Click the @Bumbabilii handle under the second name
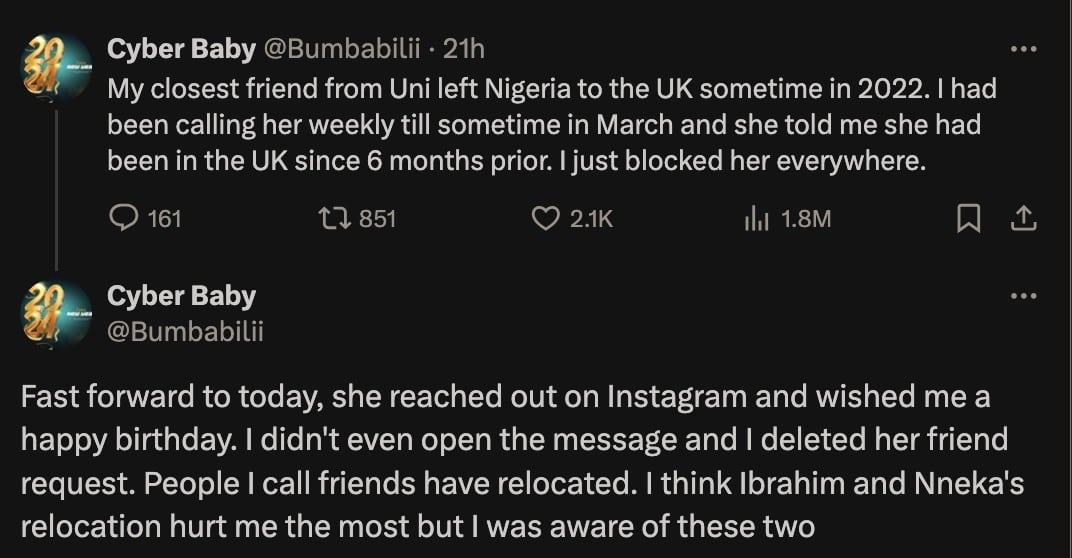This screenshot has height=558, width=1072. pos(185,331)
